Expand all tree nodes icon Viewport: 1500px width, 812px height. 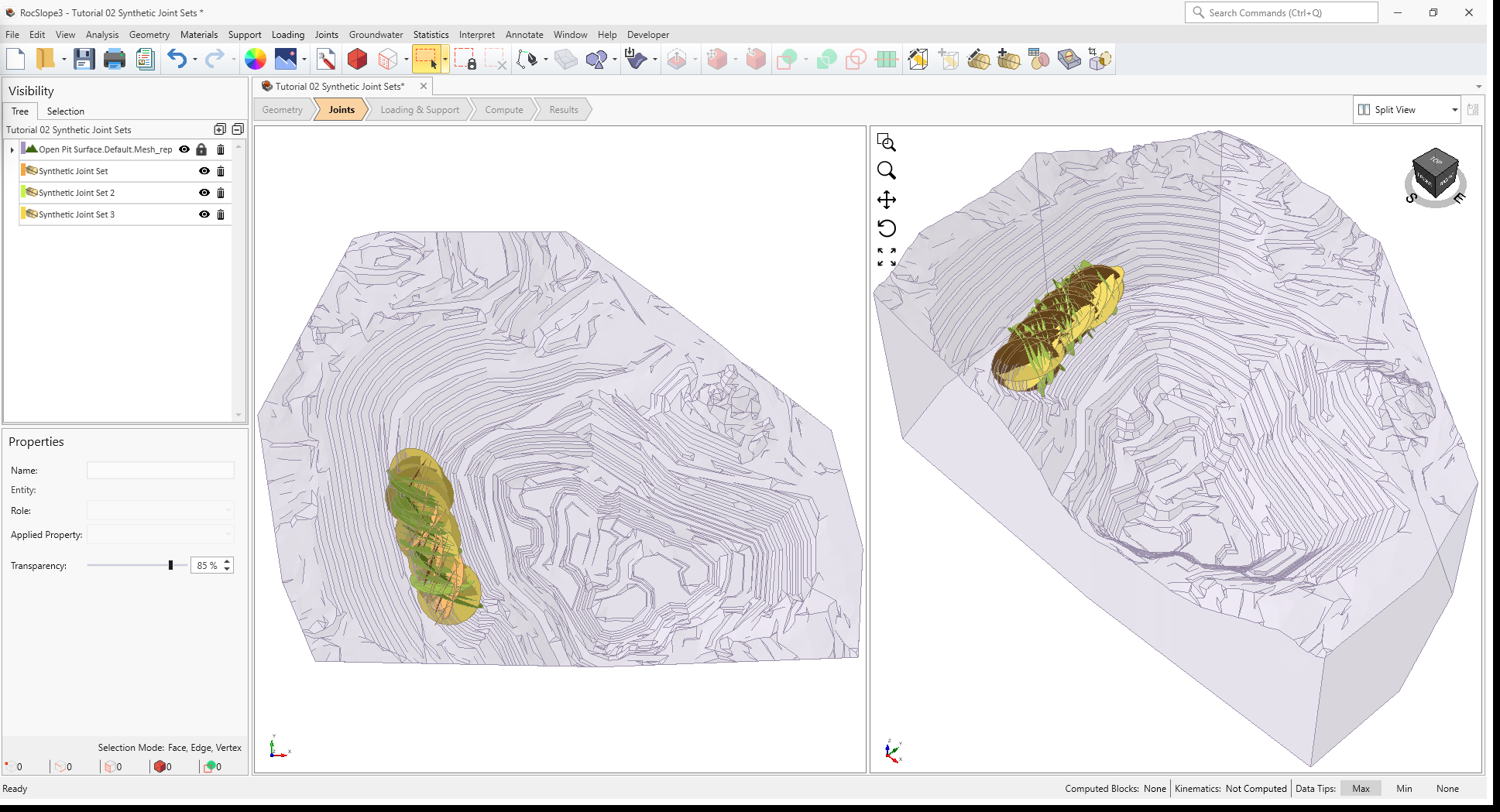click(220, 129)
